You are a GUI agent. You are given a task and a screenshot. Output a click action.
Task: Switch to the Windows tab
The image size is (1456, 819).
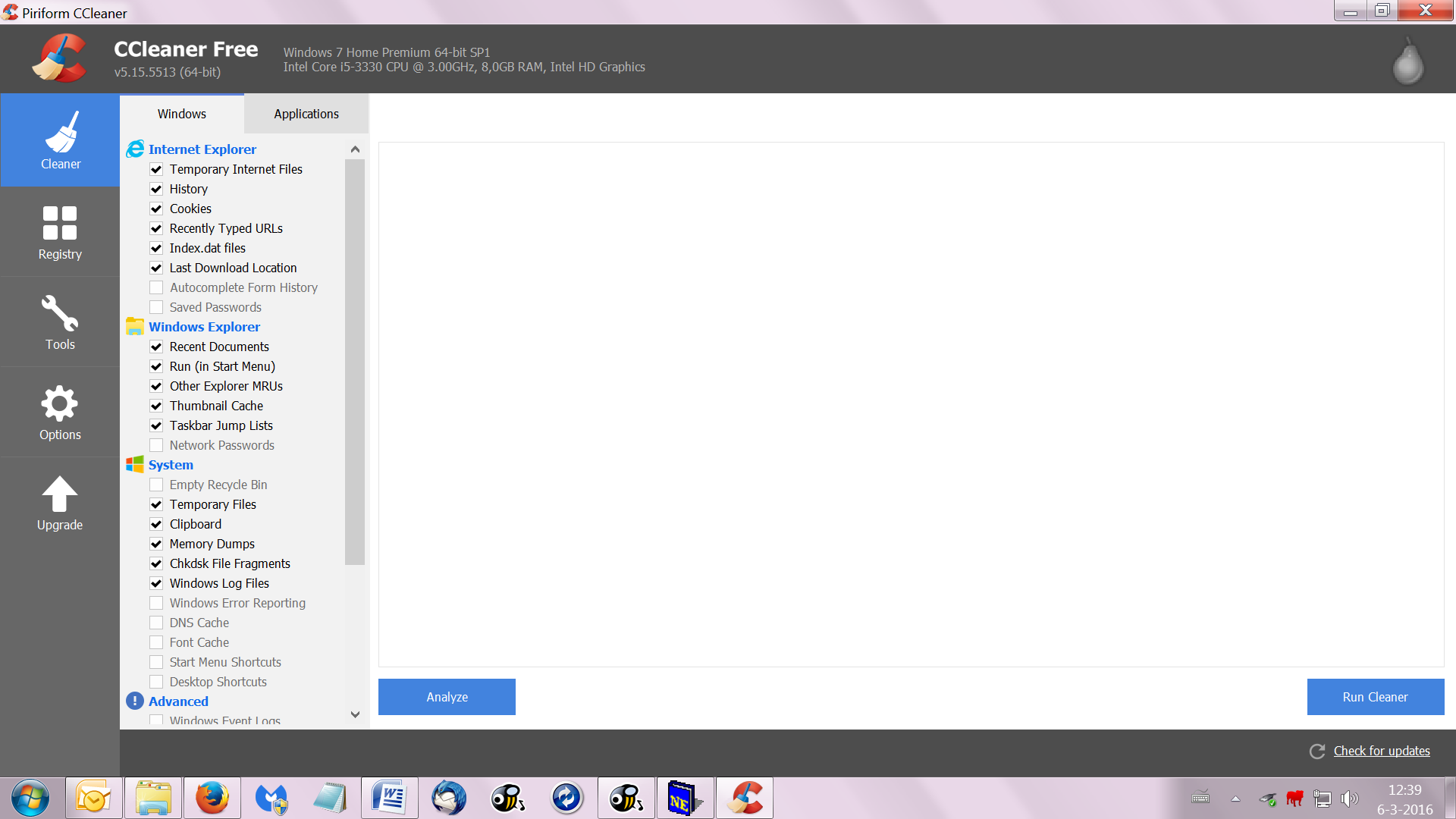click(x=182, y=114)
